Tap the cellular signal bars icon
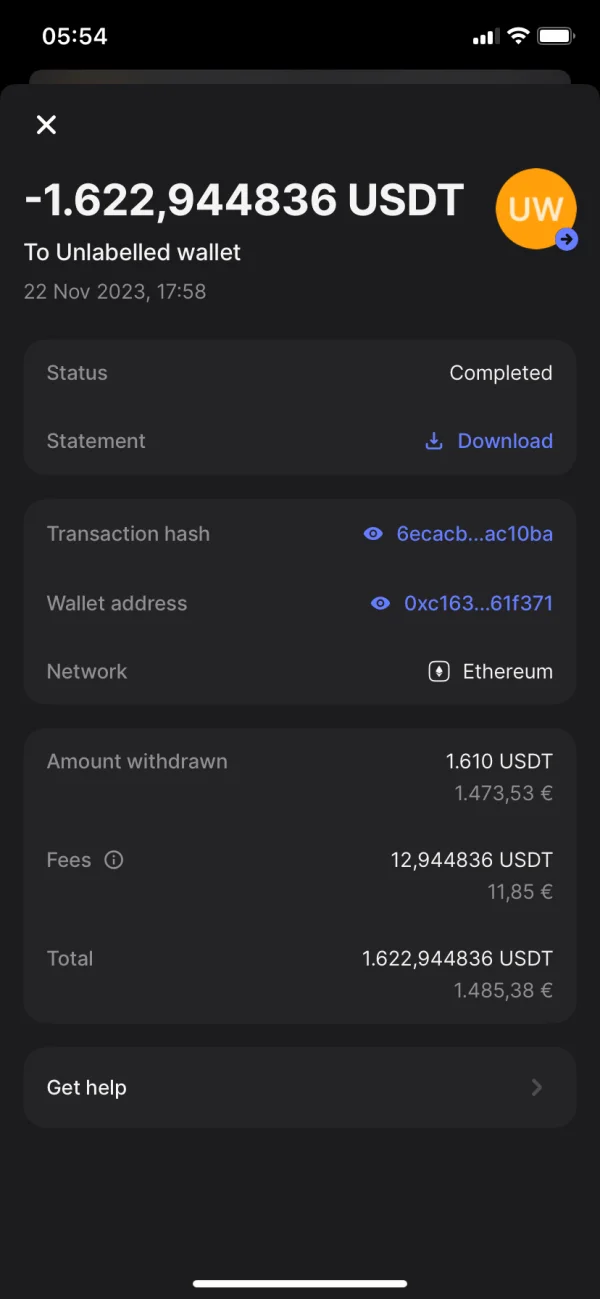This screenshot has width=600, height=1299. pos(485,37)
